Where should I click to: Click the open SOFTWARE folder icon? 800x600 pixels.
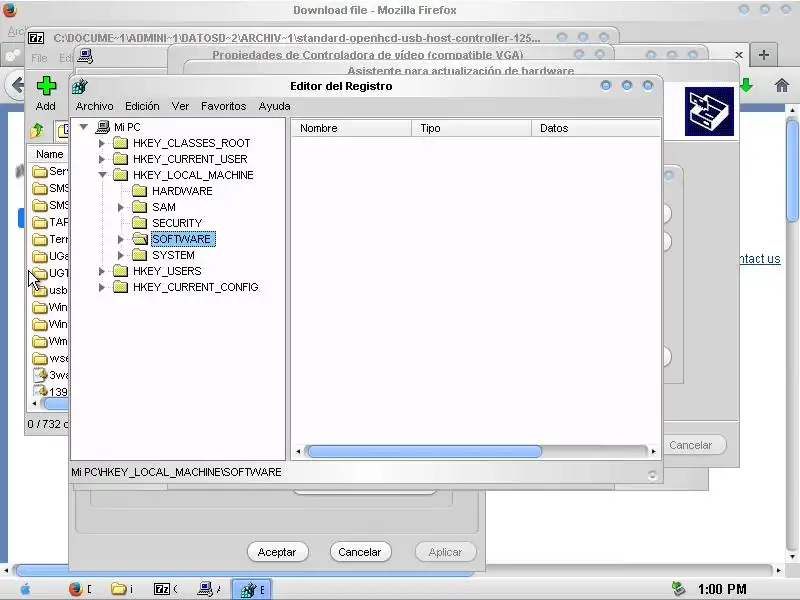tap(139, 239)
